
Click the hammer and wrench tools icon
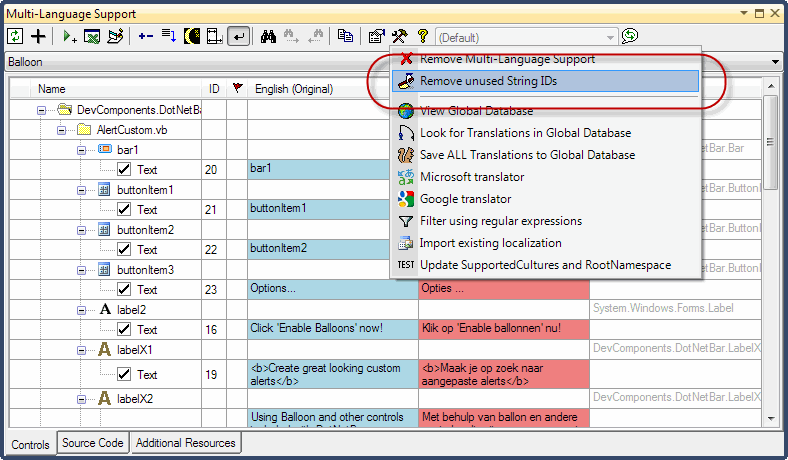[x=399, y=36]
